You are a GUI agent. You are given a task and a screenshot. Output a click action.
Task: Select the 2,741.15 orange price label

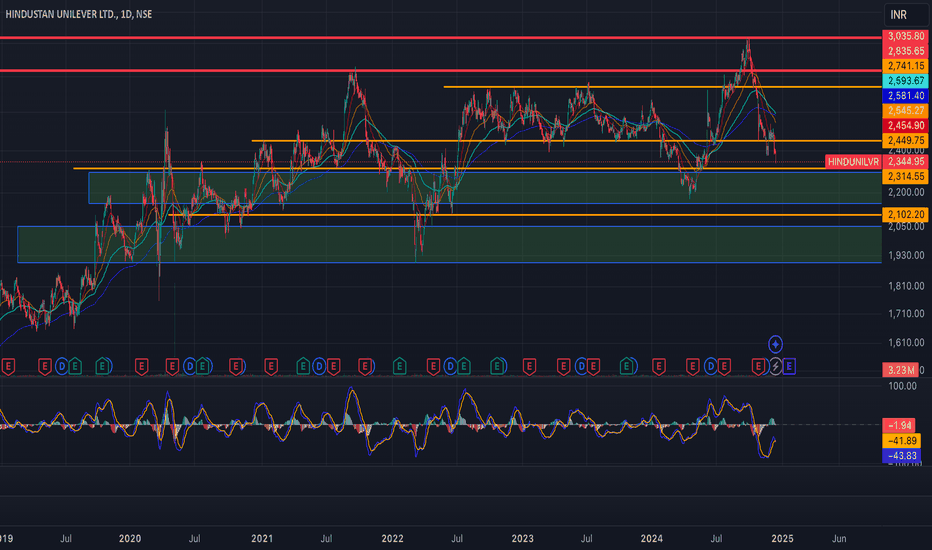coord(906,66)
